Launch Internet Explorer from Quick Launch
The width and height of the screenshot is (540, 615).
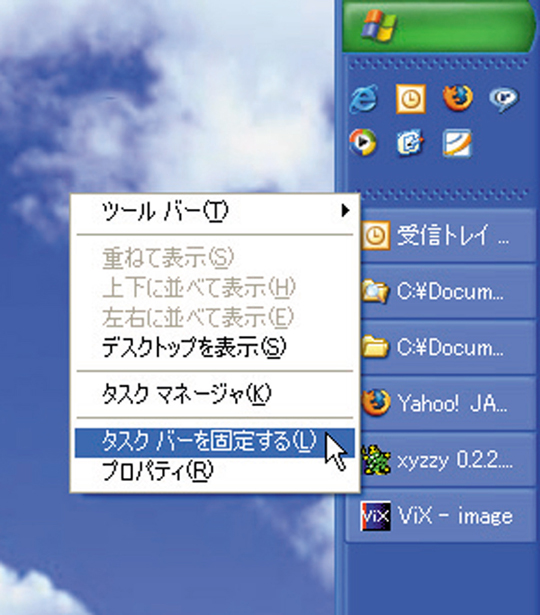pyautogui.click(x=364, y=99)
